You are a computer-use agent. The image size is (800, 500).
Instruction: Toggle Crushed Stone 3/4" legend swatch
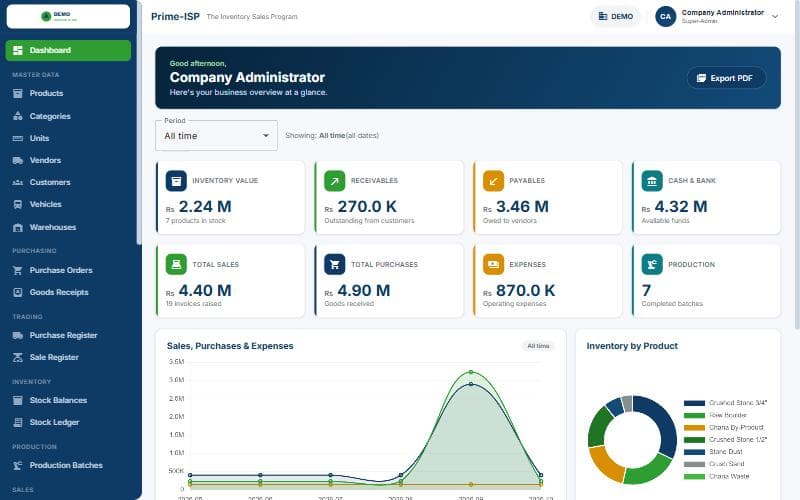694,403
